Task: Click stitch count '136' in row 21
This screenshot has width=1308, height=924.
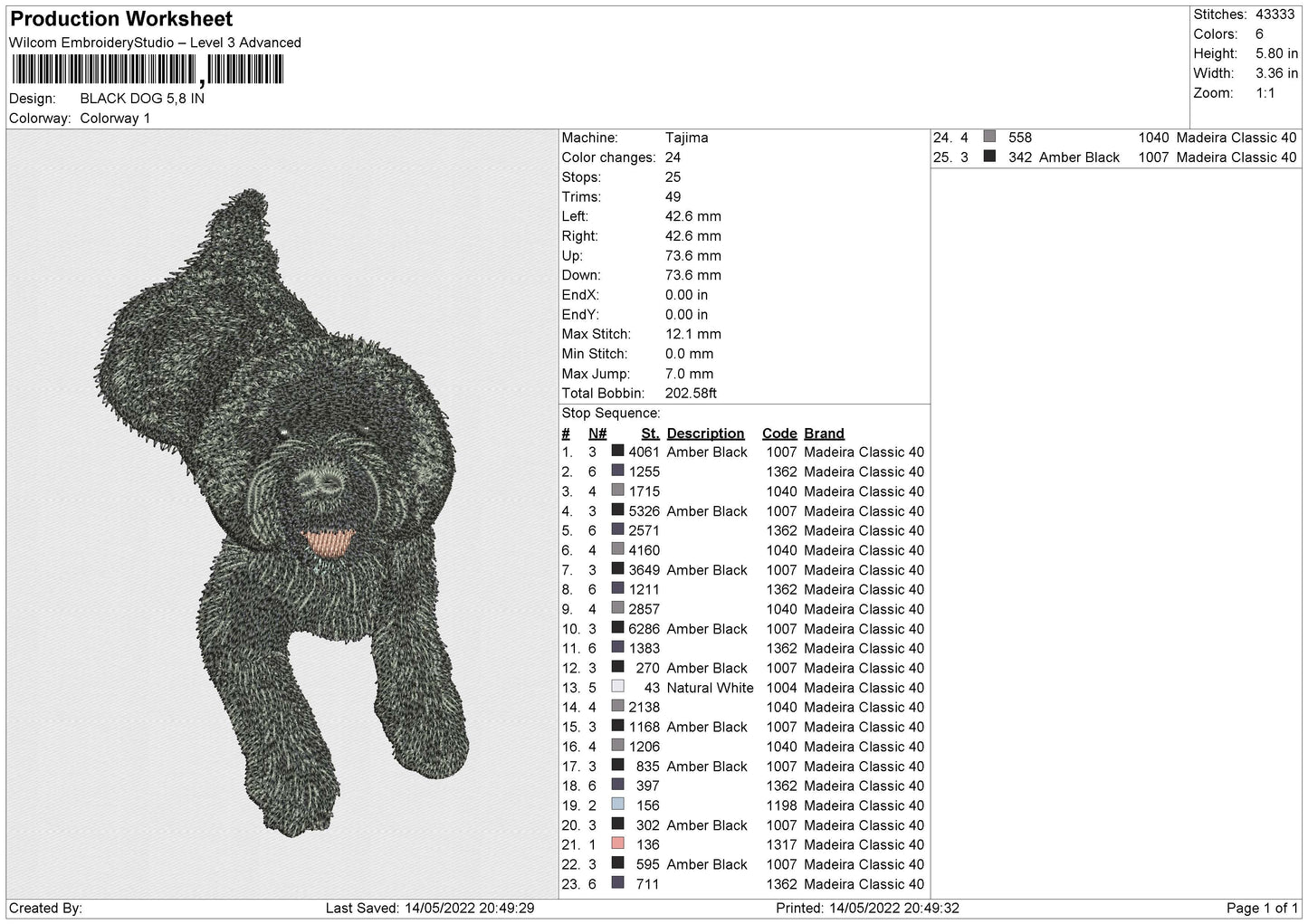Action: [648, 844]
